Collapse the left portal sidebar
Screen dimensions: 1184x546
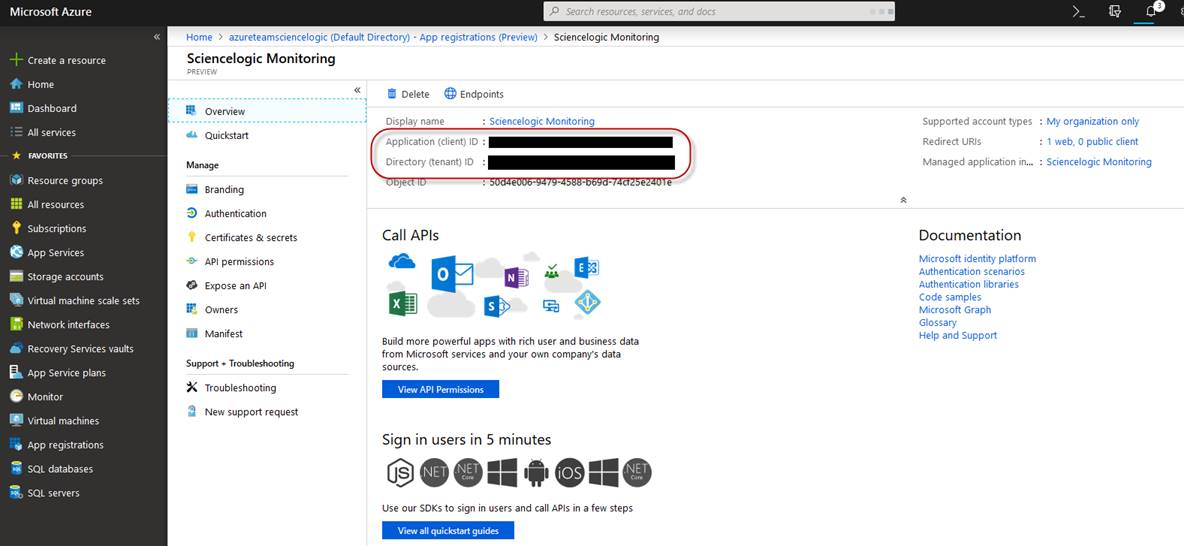[x=156, y=37]
